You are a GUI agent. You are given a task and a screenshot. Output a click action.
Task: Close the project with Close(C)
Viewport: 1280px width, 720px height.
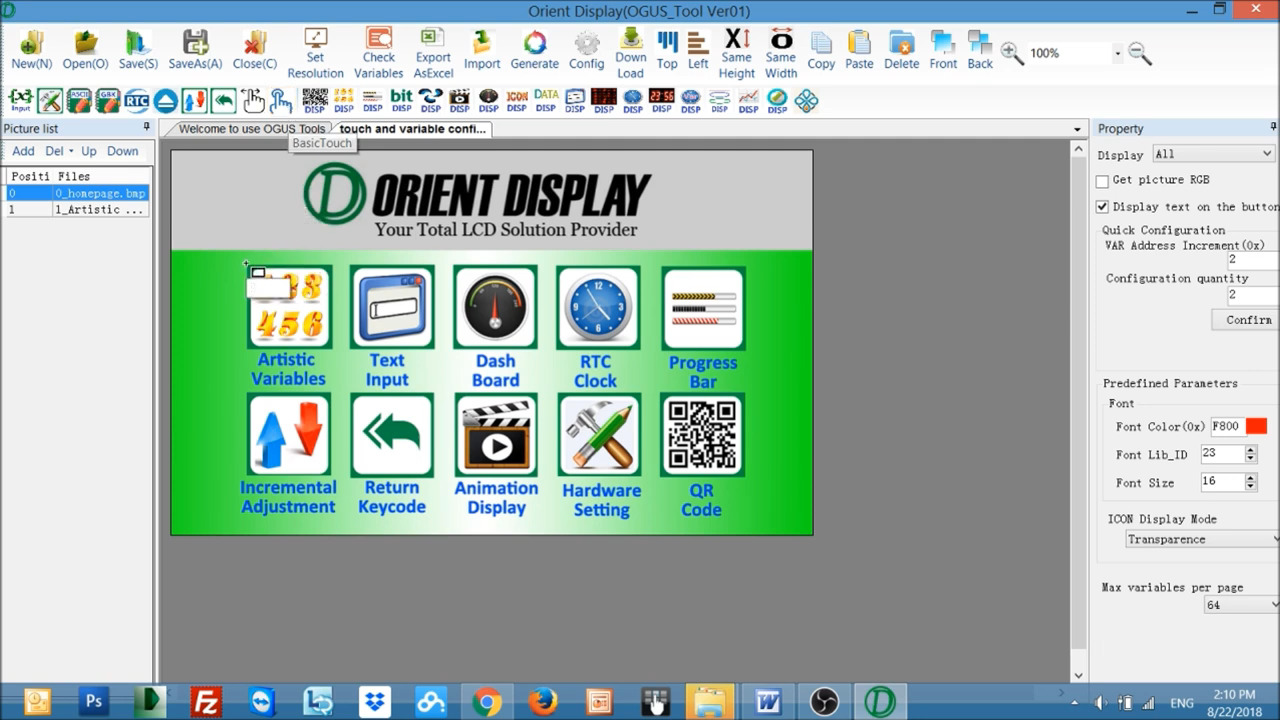tap(255, 50)
